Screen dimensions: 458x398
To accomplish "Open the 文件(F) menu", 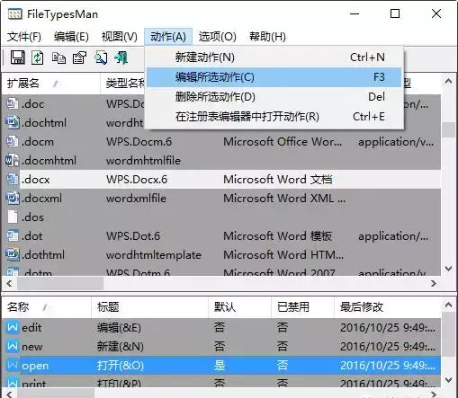I will click(x=24, y=36).
